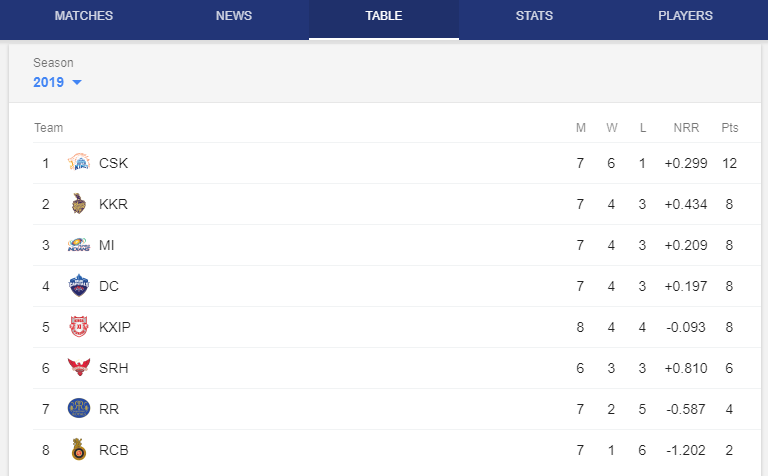Click the CSK team logo
The height and width of the screenshot is (476, 768).
pyautogui.click(x=79, y=163)
